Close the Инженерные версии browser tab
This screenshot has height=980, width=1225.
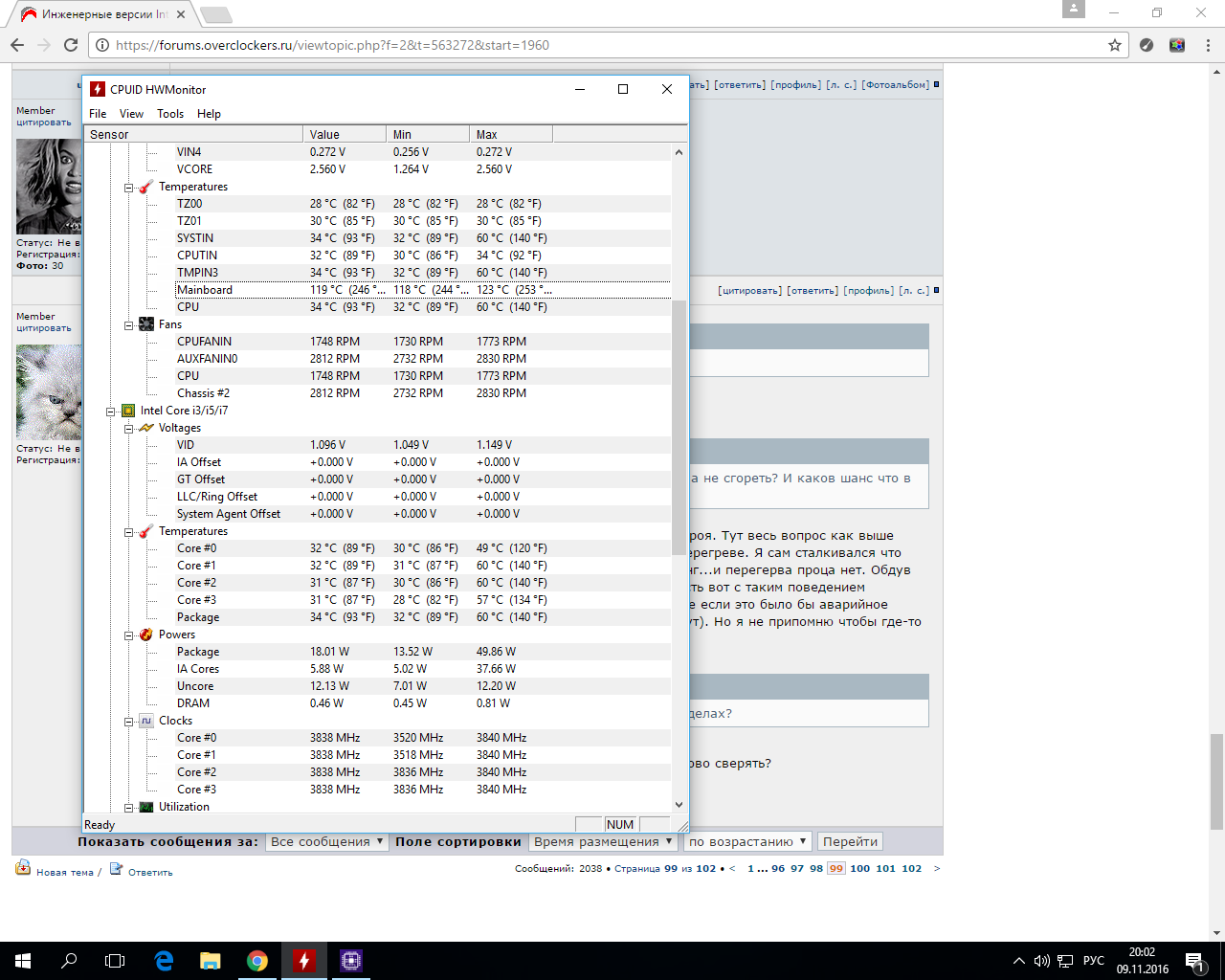tap(181, 14)
